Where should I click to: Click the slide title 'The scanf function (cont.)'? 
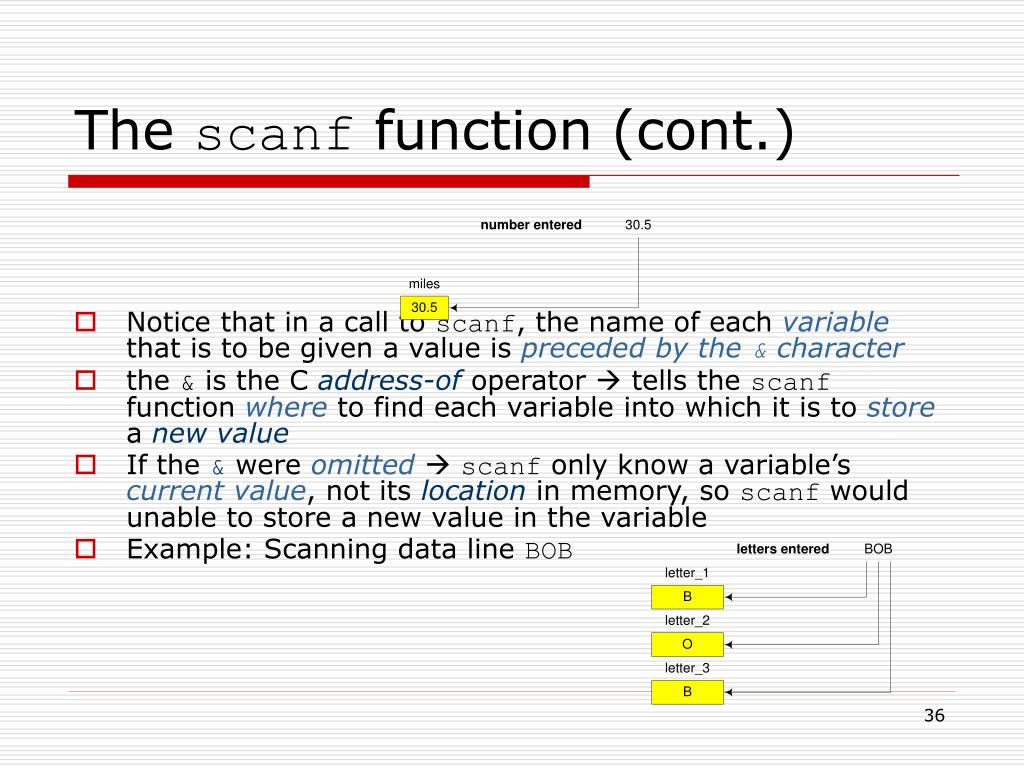[x=434, y=131]
